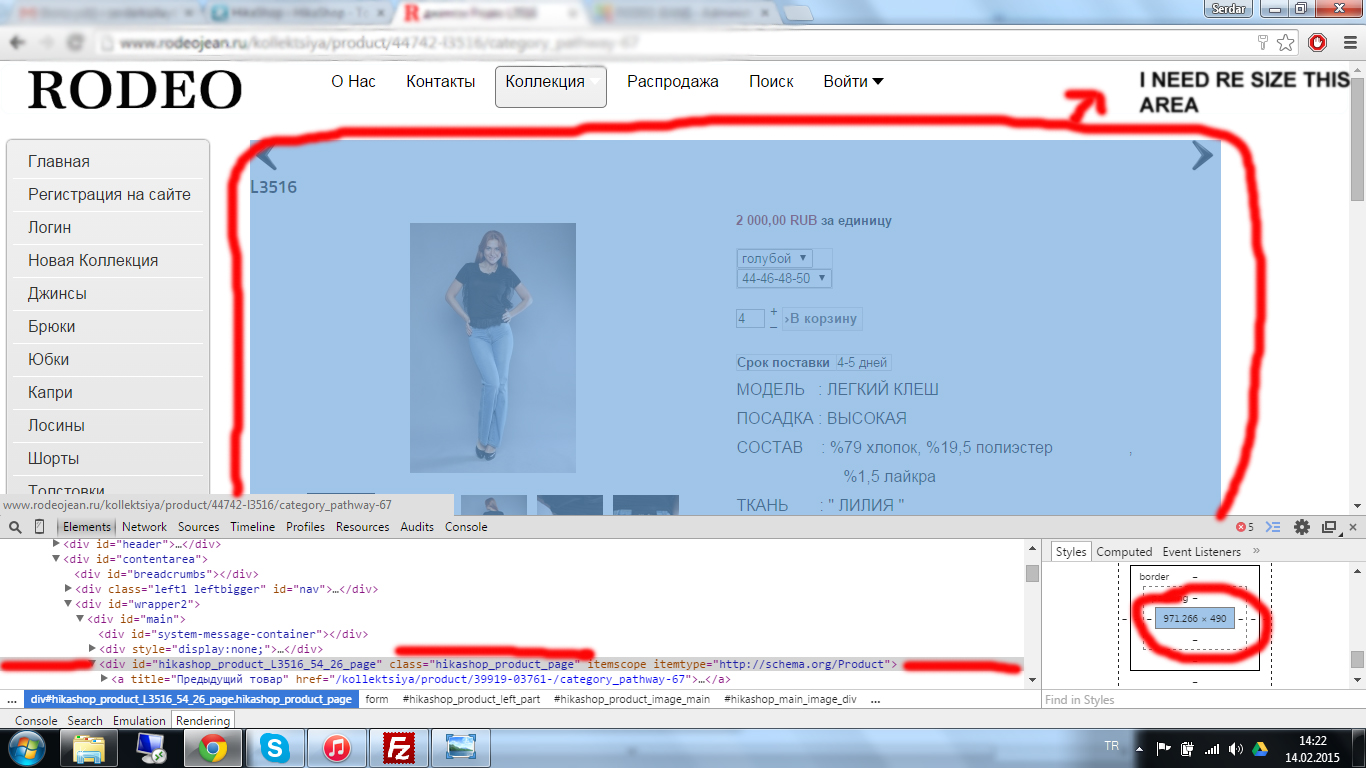Open the Audits panel tab
The image size is (1366, 768).
coord(417,527)
